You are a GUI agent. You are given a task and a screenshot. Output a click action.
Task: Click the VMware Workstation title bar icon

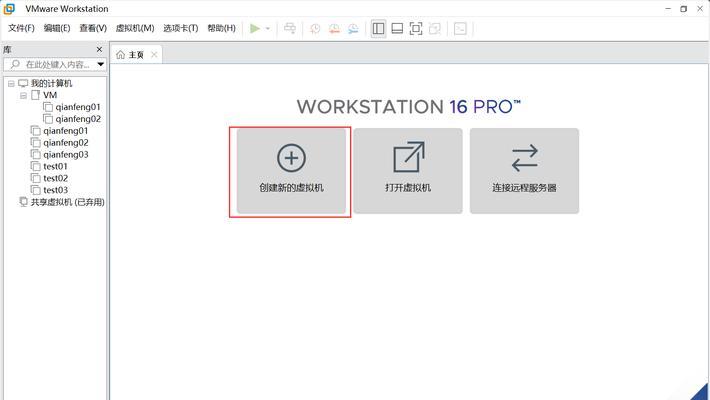click(9, 9)
